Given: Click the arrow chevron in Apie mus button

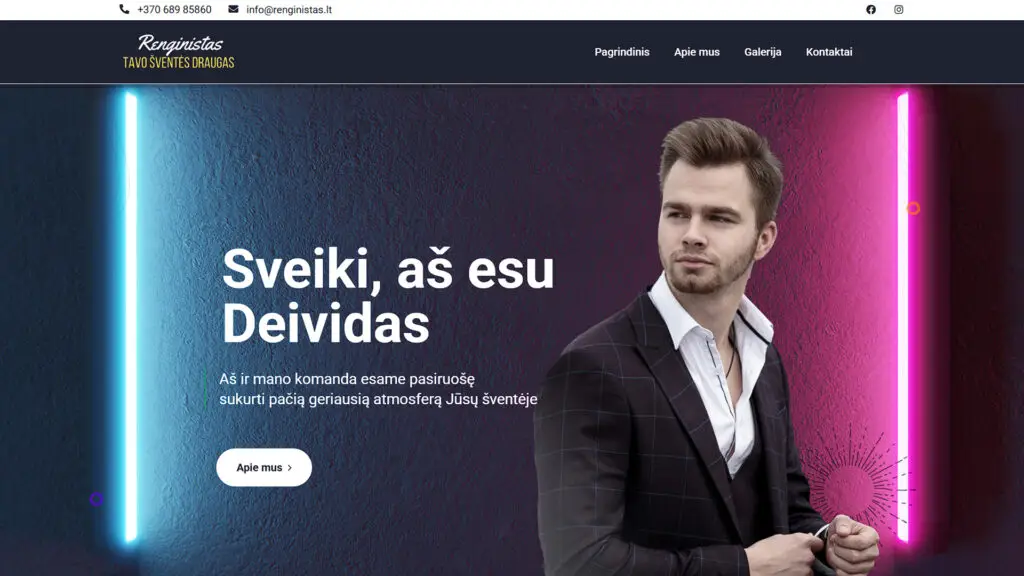Looking at the screenshot, I should point(290,468).
